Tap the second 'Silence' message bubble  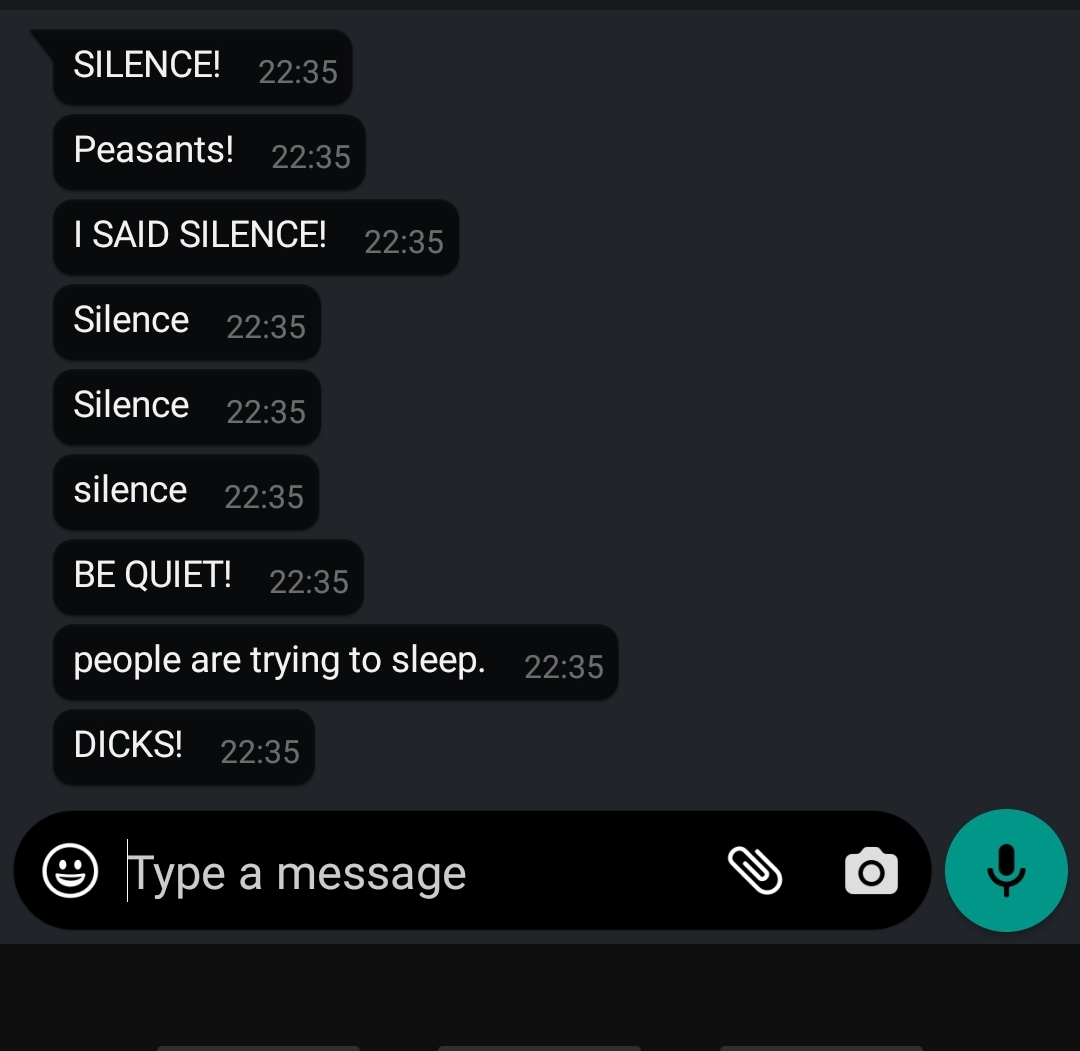click(x=187, y=407)
